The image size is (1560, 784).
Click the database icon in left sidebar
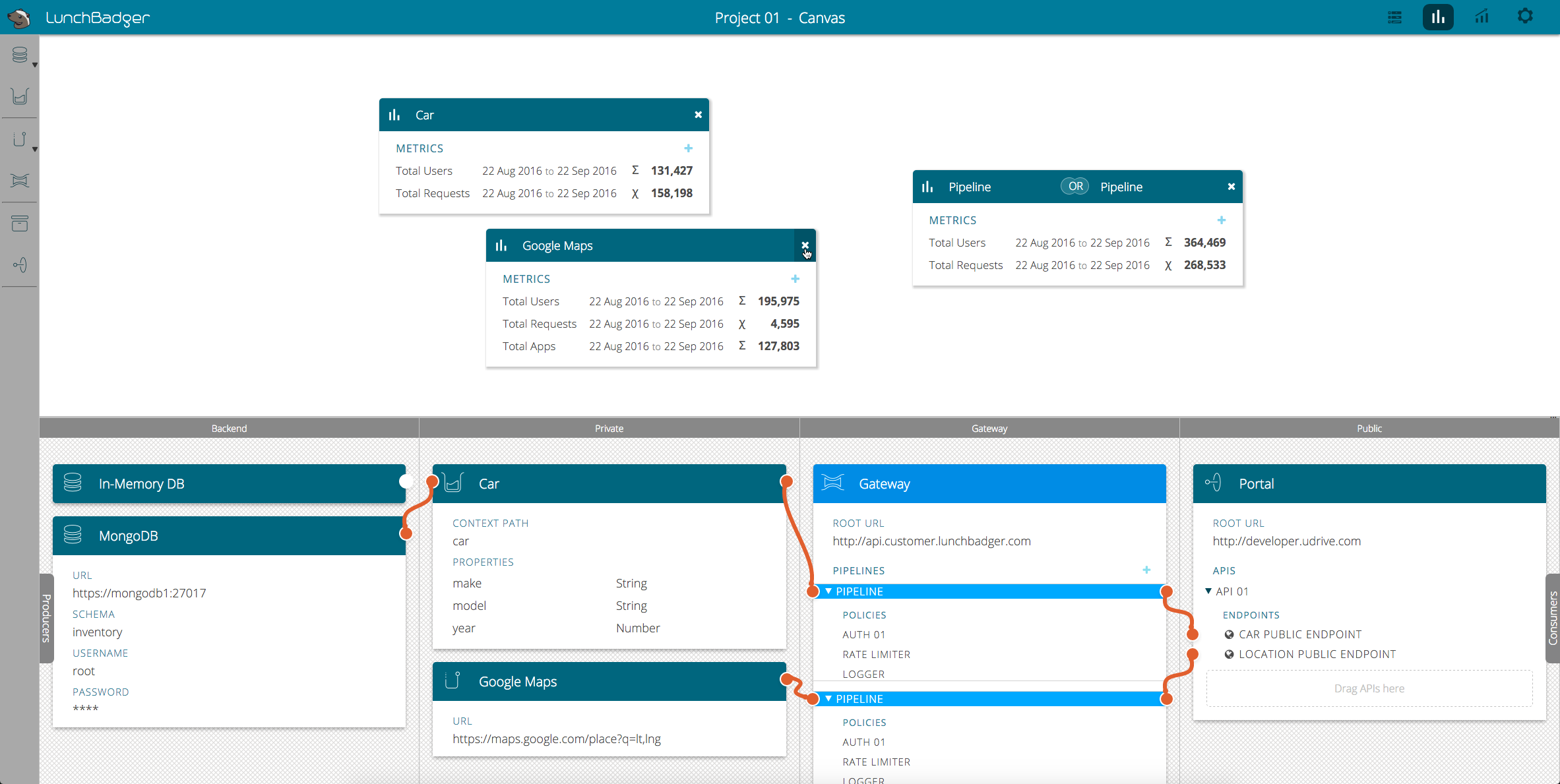click(20, 55)
